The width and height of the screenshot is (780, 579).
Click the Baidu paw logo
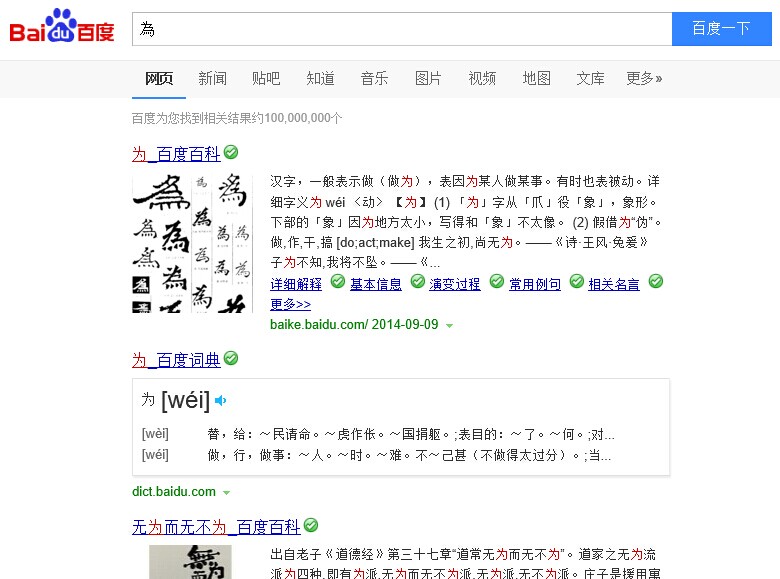tap(62, 25)
